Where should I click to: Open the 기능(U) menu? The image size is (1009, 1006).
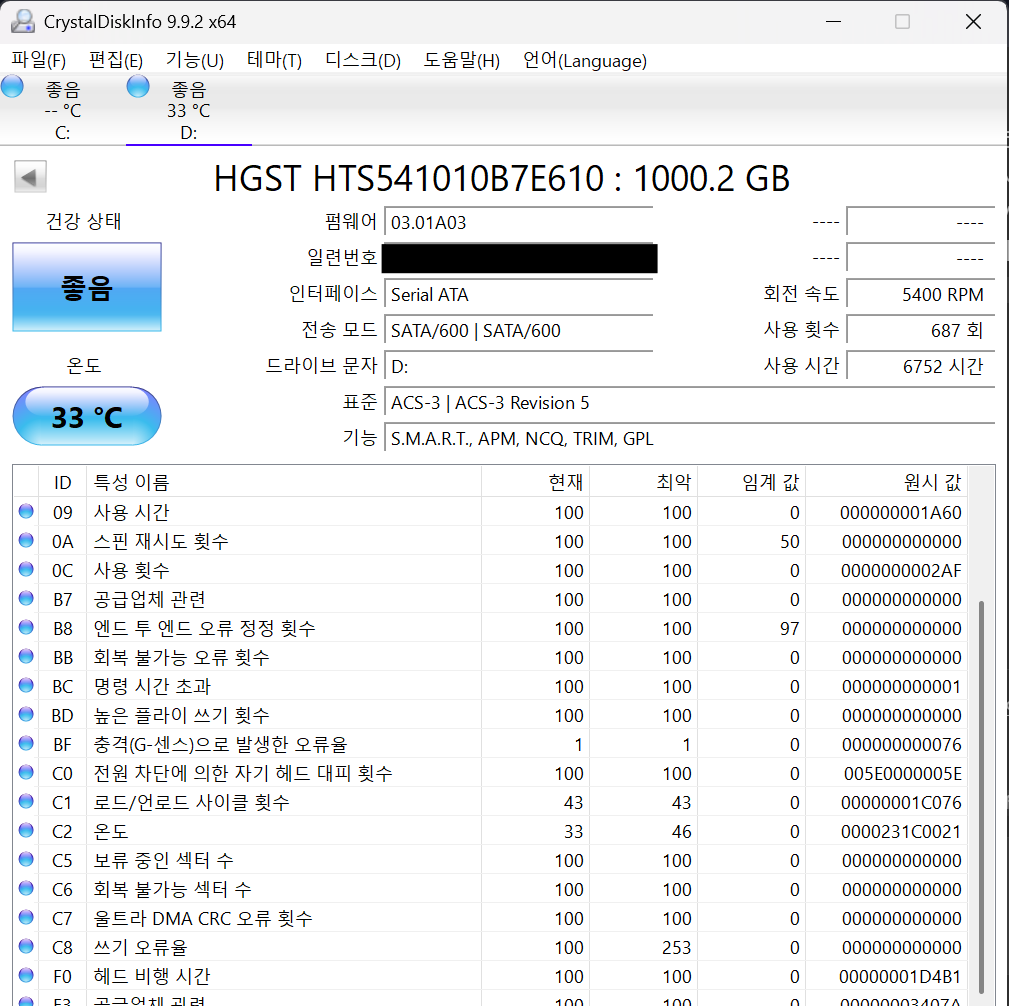pos(195,61)
